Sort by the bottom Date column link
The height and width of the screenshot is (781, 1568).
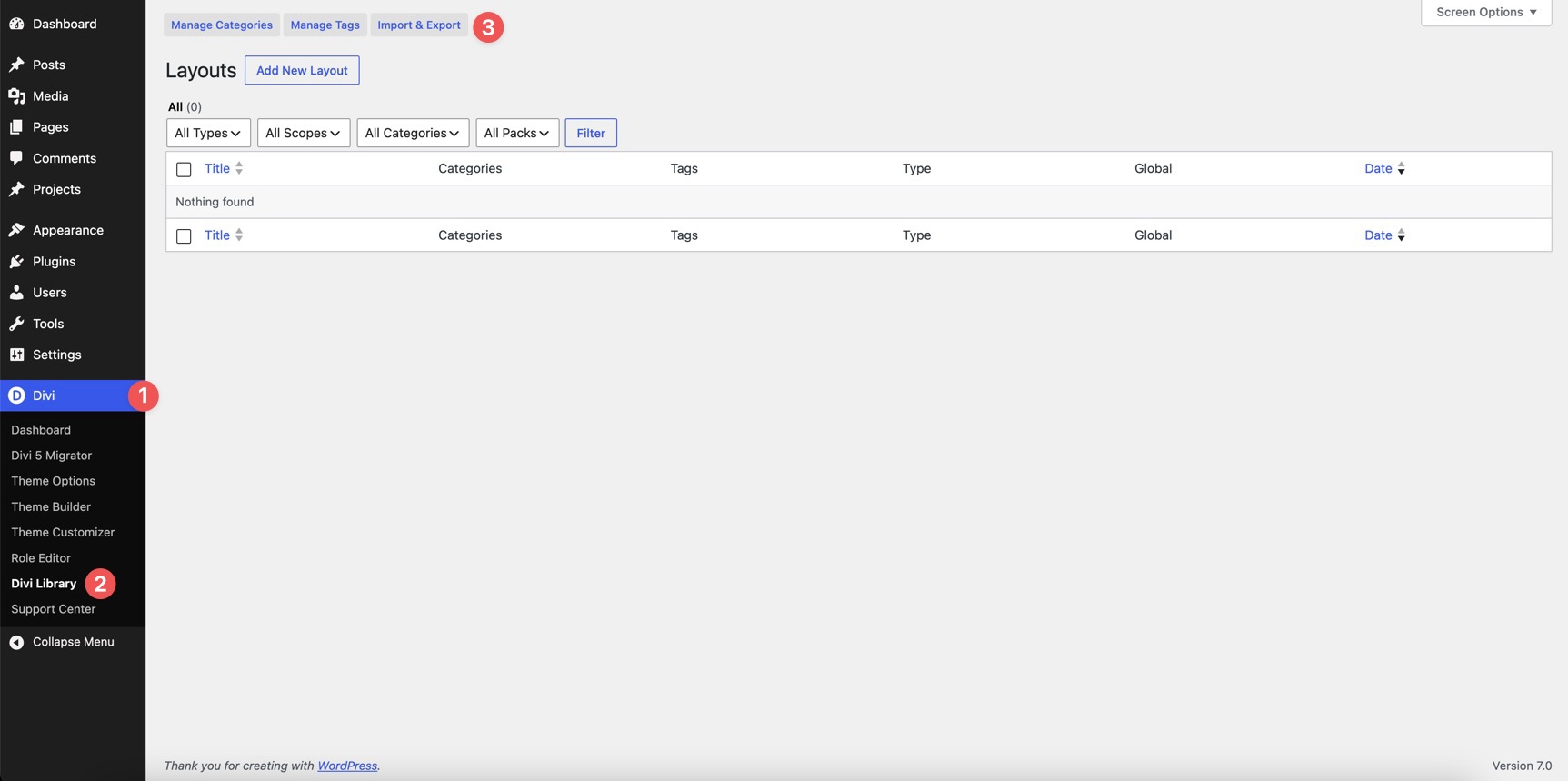1378,235
